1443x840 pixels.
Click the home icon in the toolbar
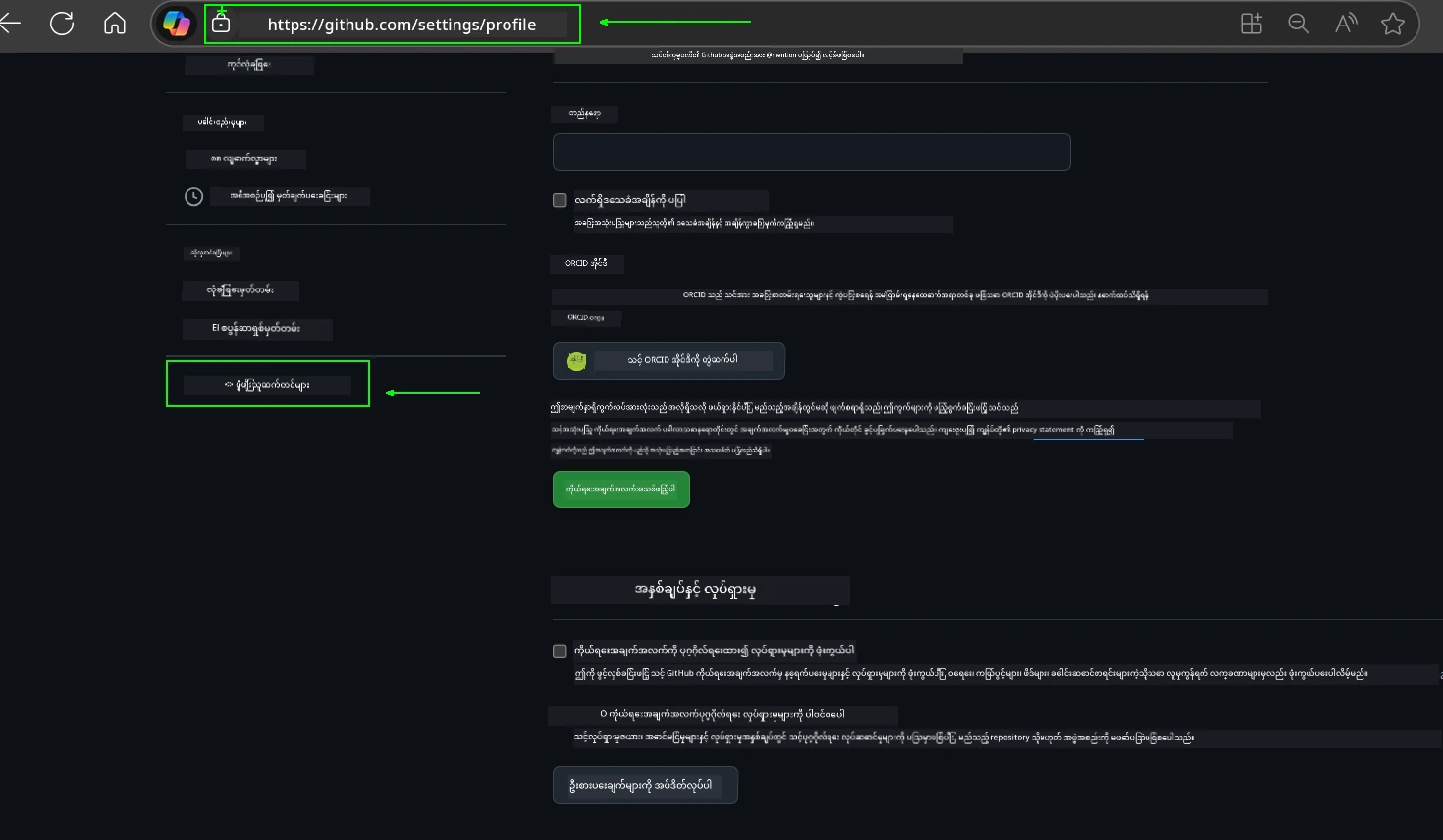114,23
